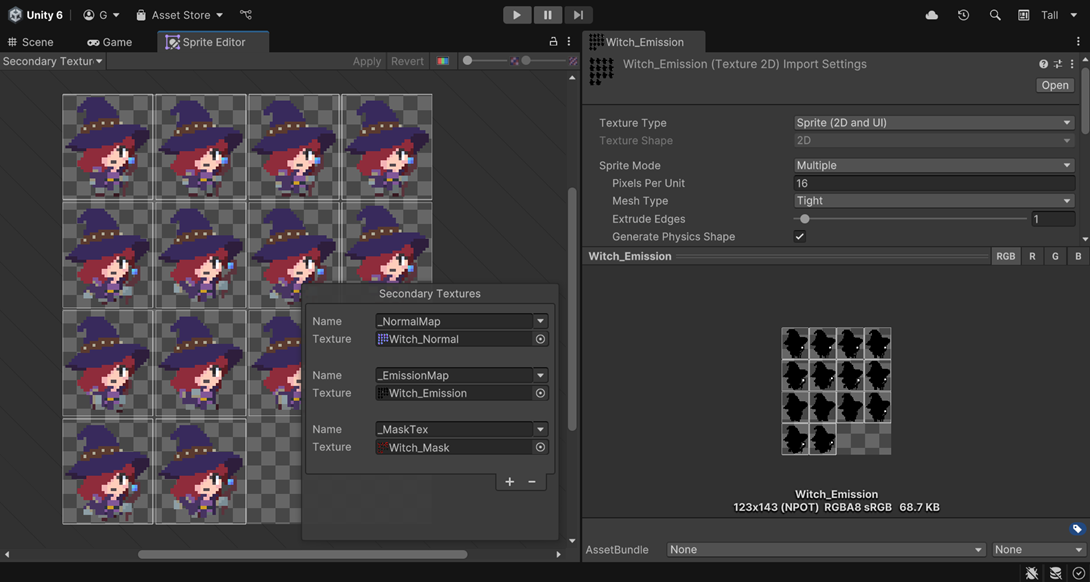Screen dimensions: 1090x582
Task: Open the _MaskTex name dropdown
Action: pyautogui.click(x=541, y=429)
